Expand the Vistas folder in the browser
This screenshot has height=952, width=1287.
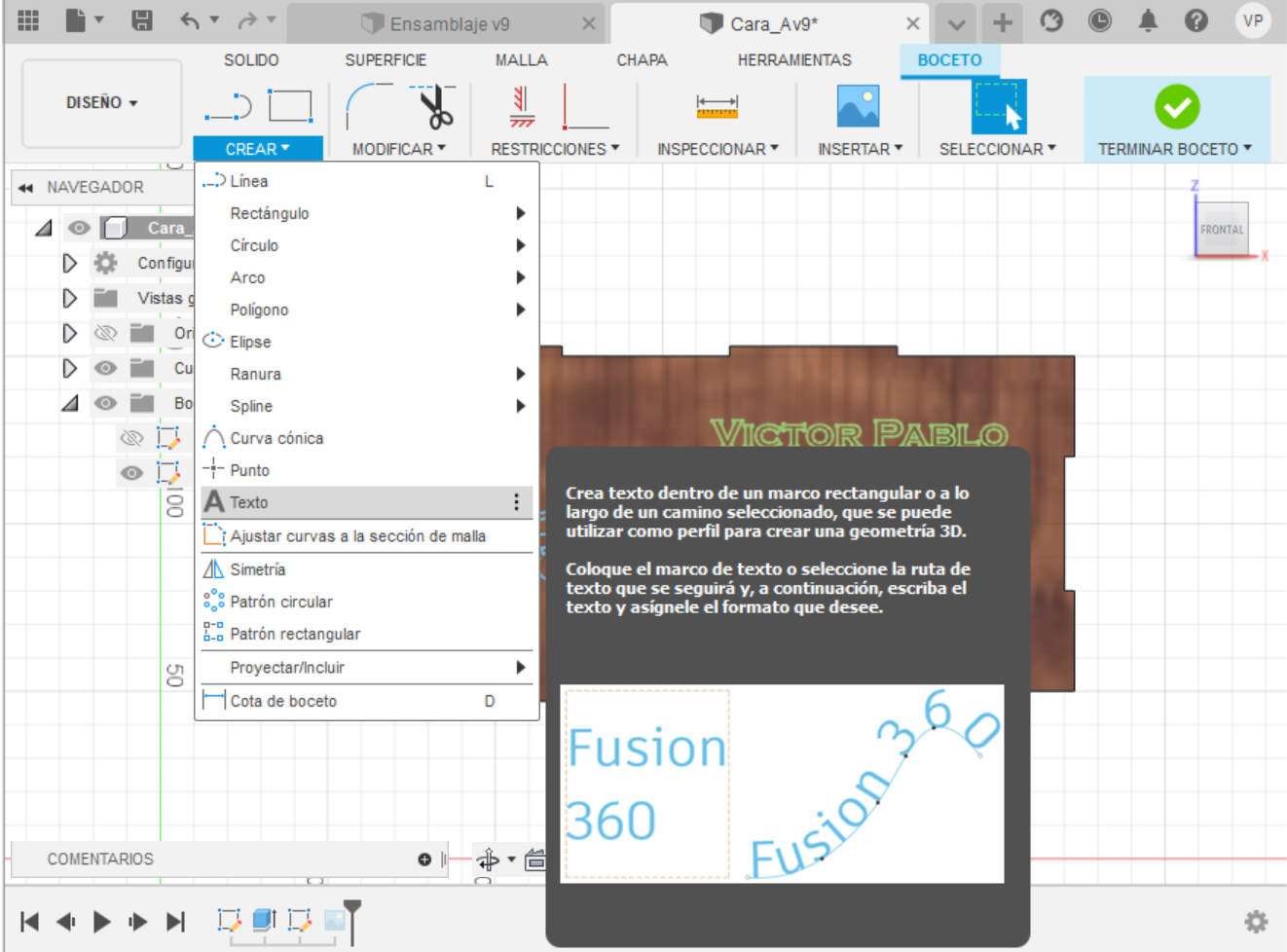click(69, 298)
